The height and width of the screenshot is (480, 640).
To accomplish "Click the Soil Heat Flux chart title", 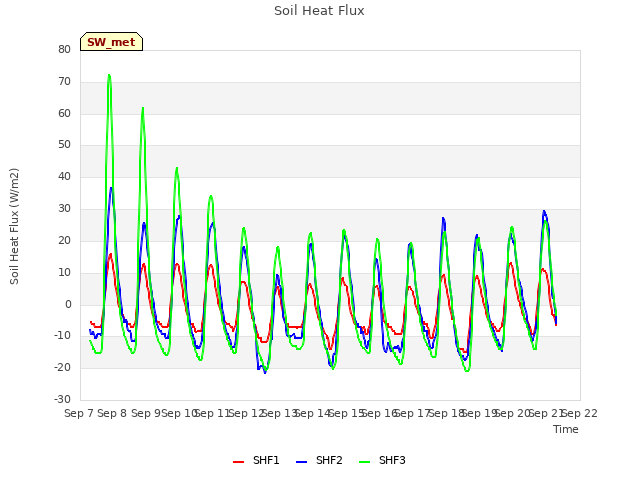I will point(319,11).
